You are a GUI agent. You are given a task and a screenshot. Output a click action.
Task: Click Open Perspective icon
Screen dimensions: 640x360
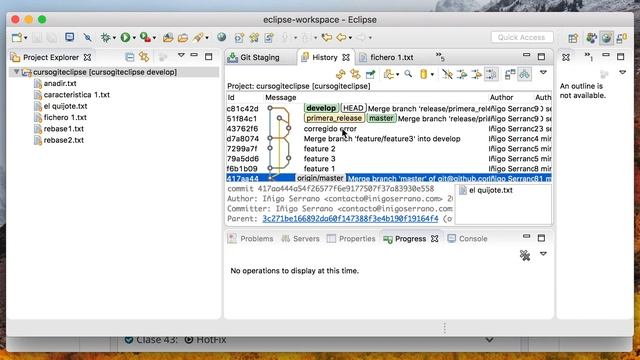[x=573, y=38]
